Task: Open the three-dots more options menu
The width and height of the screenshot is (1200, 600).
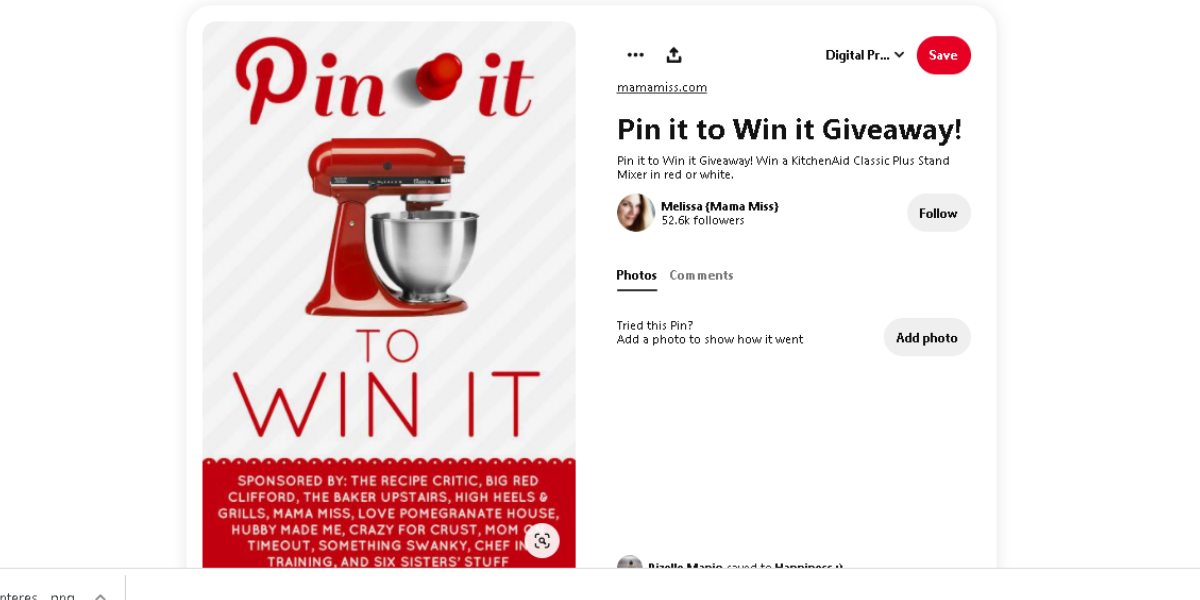Action: [x=635, y=55]
